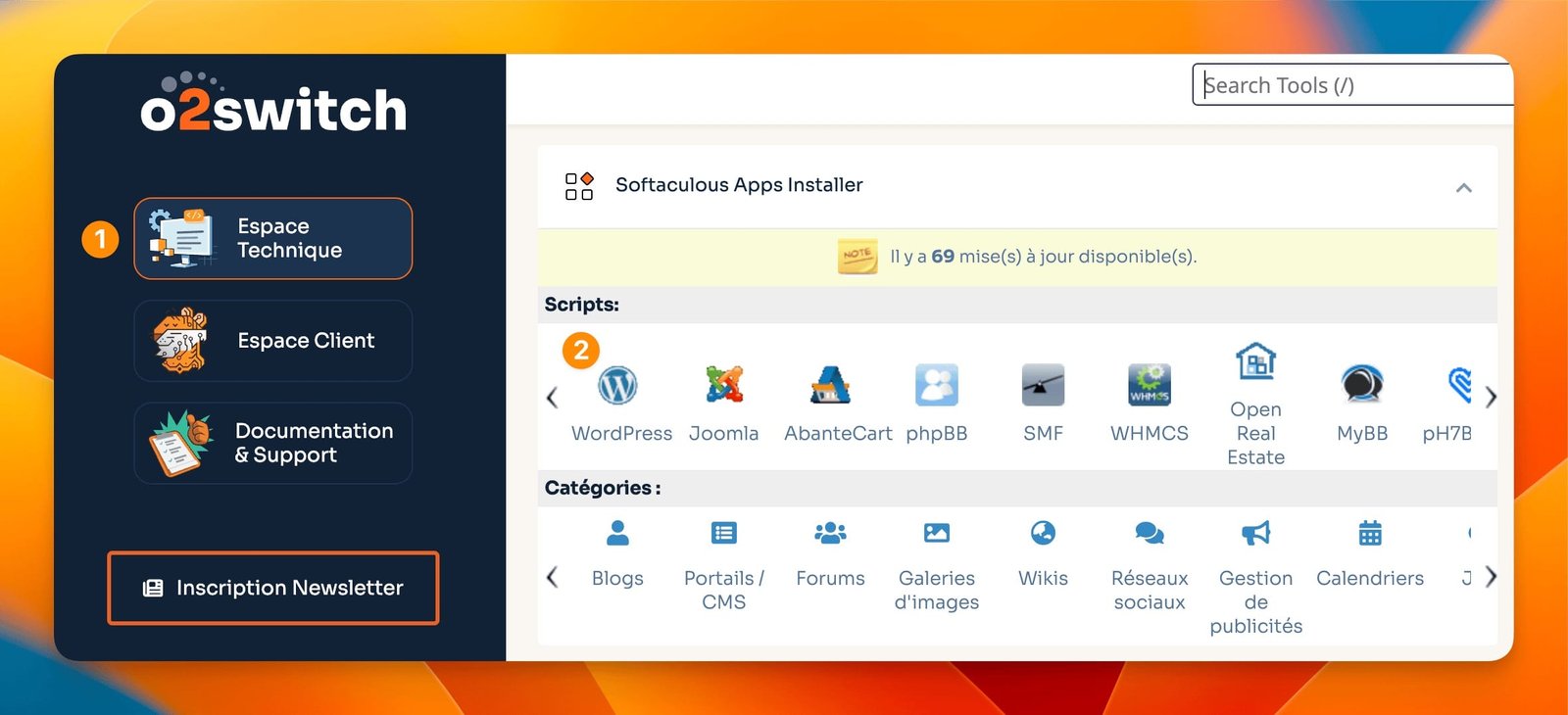The height and width of the screenshot is (715, 1568).
Task: Open the Espace Technique menu label
Action: coord(290,238)
